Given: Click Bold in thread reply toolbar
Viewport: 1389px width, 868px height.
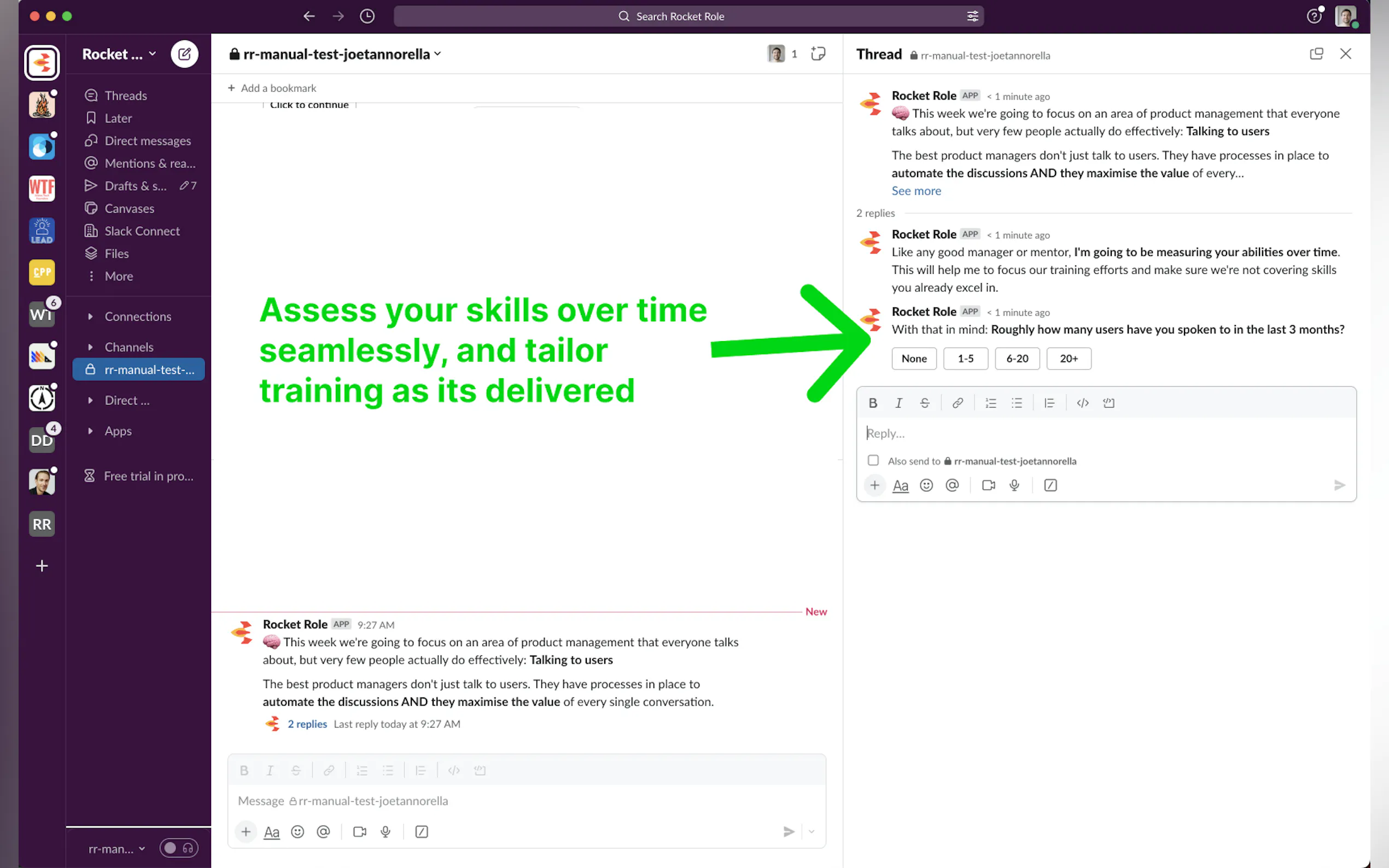Looking at the screenshot, I should click(872, 403).
